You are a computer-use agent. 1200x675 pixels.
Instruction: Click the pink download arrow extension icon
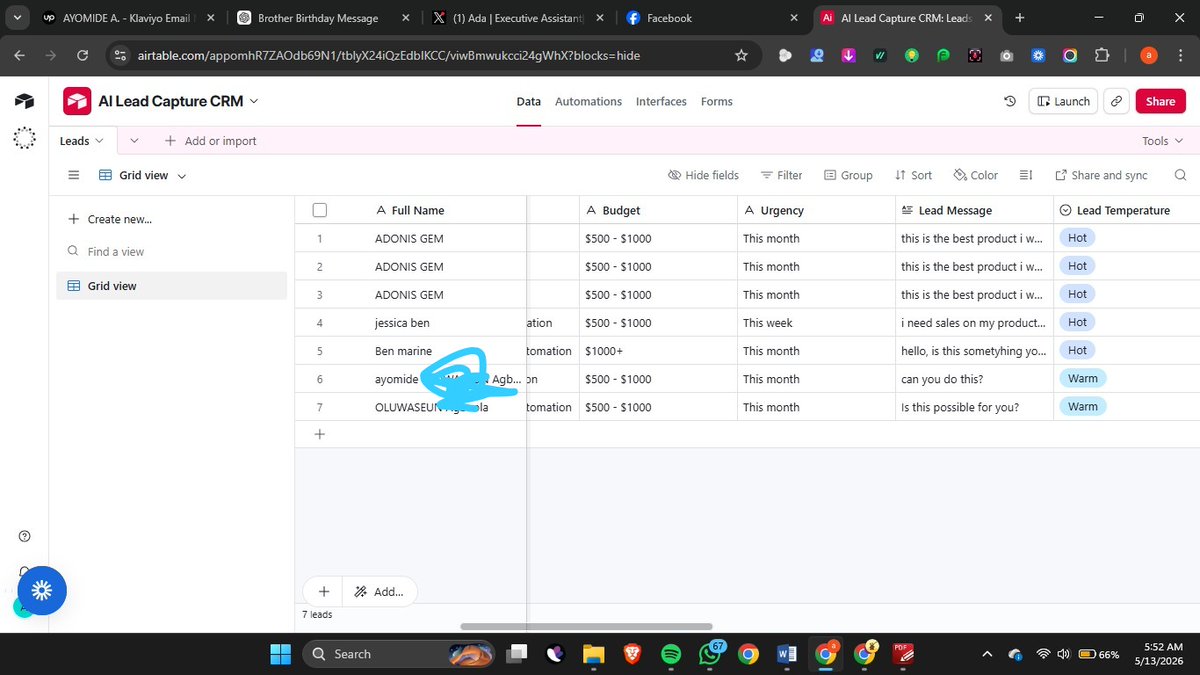point(848,56)
